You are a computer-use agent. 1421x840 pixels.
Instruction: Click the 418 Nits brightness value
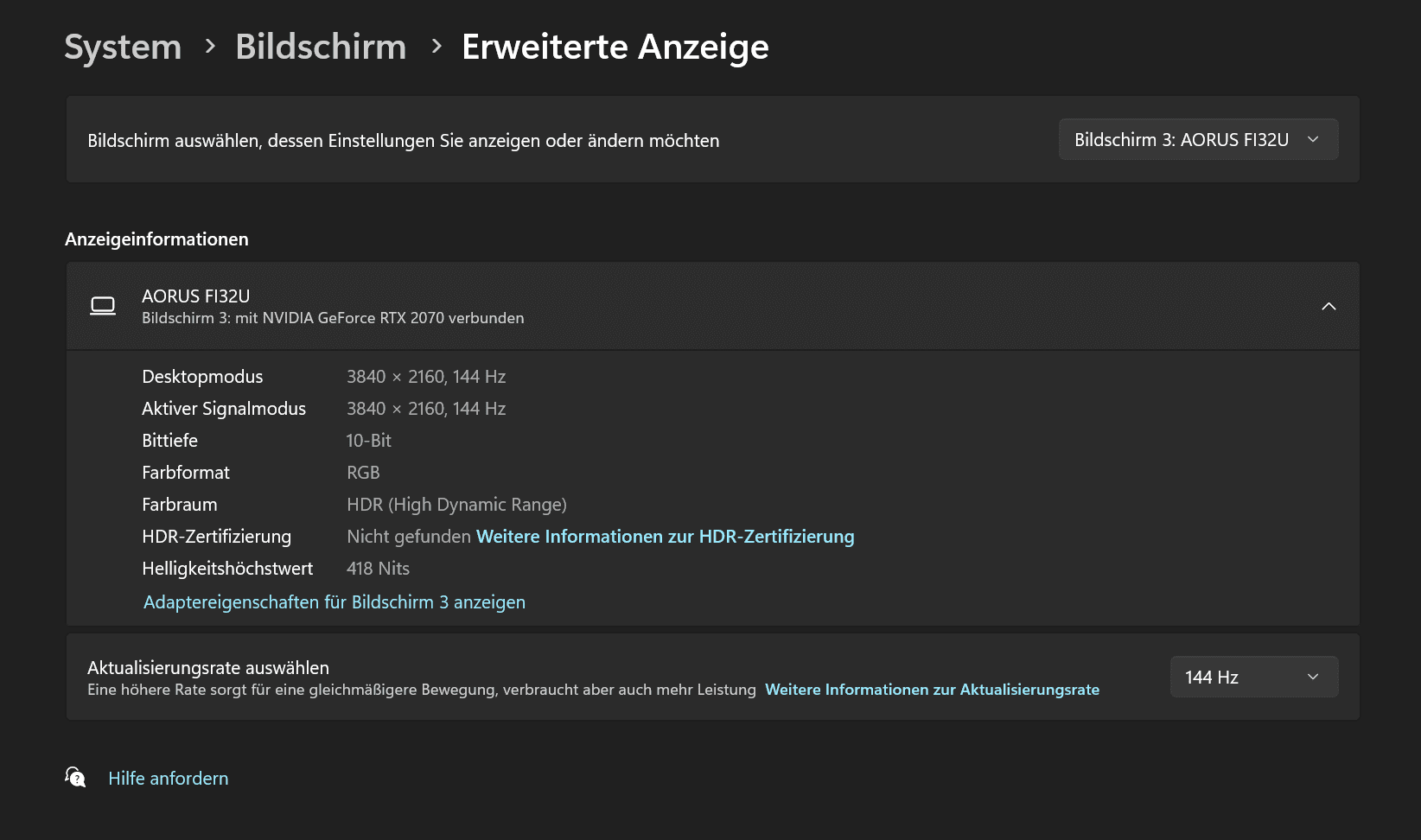[x=378, y=569]
